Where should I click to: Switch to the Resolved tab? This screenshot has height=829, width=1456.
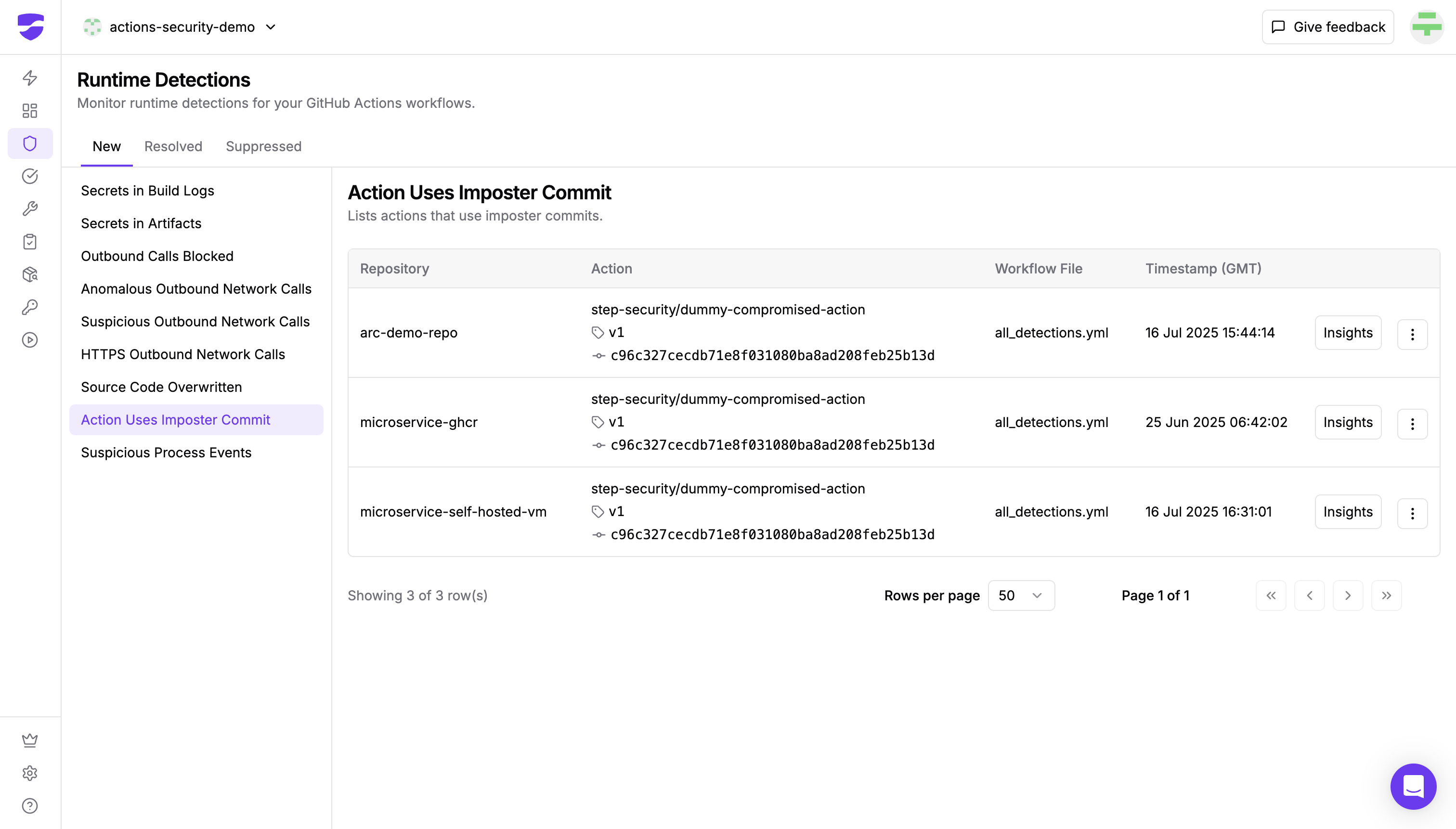pos(173,146)
